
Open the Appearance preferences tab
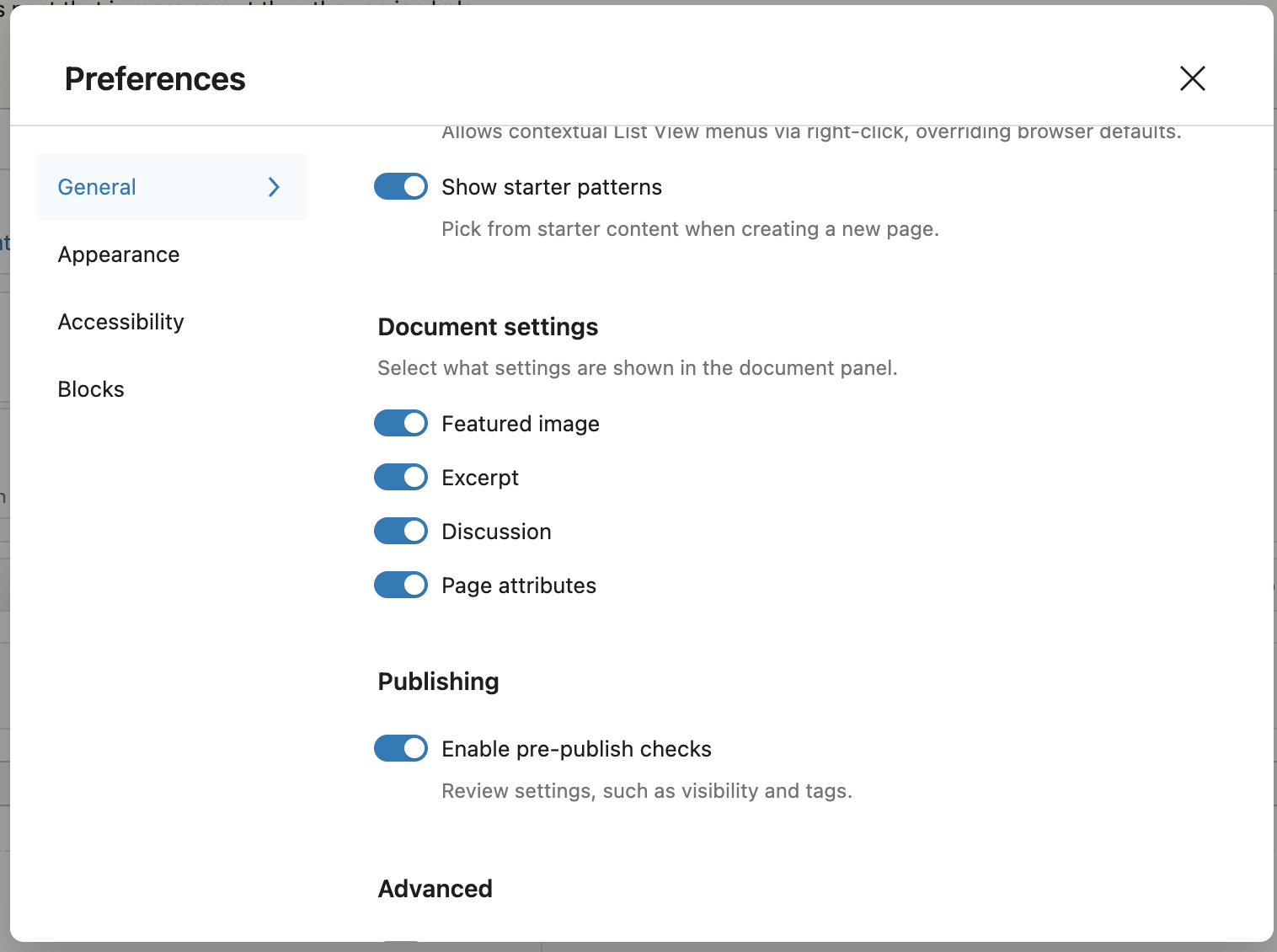(119, 254)
